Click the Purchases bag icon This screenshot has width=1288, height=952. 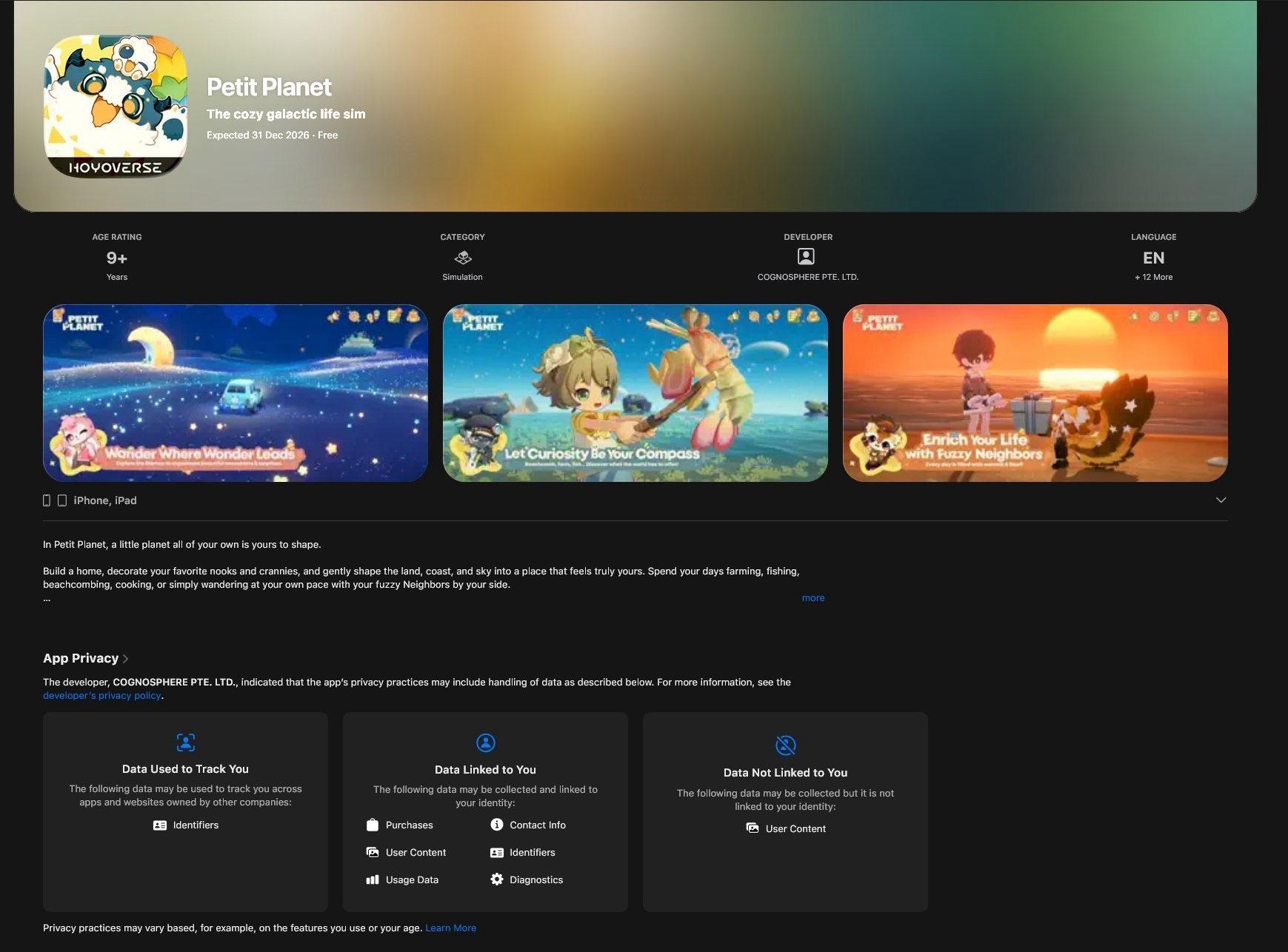point(373,825)
